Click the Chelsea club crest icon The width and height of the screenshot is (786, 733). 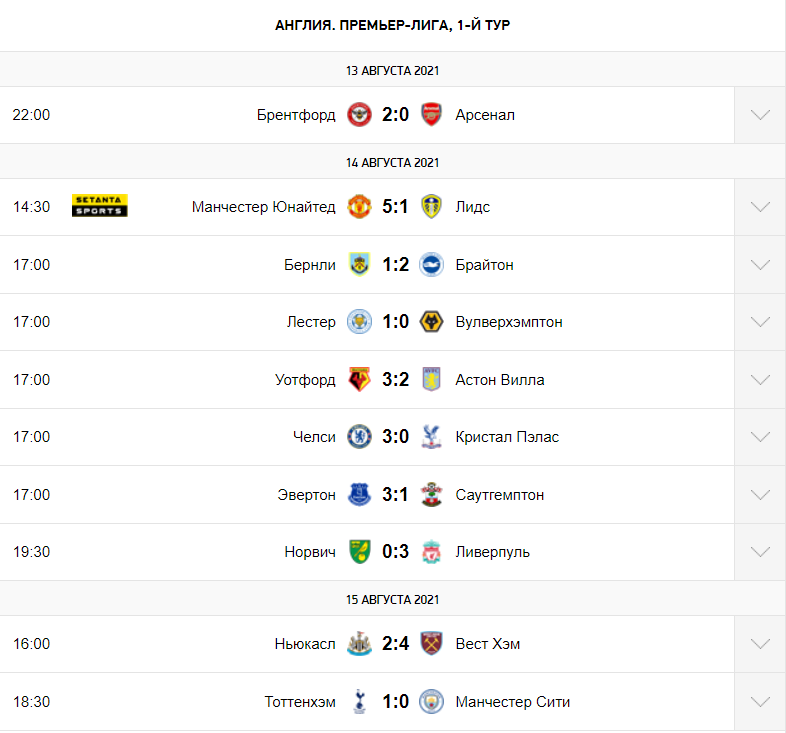(359, 437)
